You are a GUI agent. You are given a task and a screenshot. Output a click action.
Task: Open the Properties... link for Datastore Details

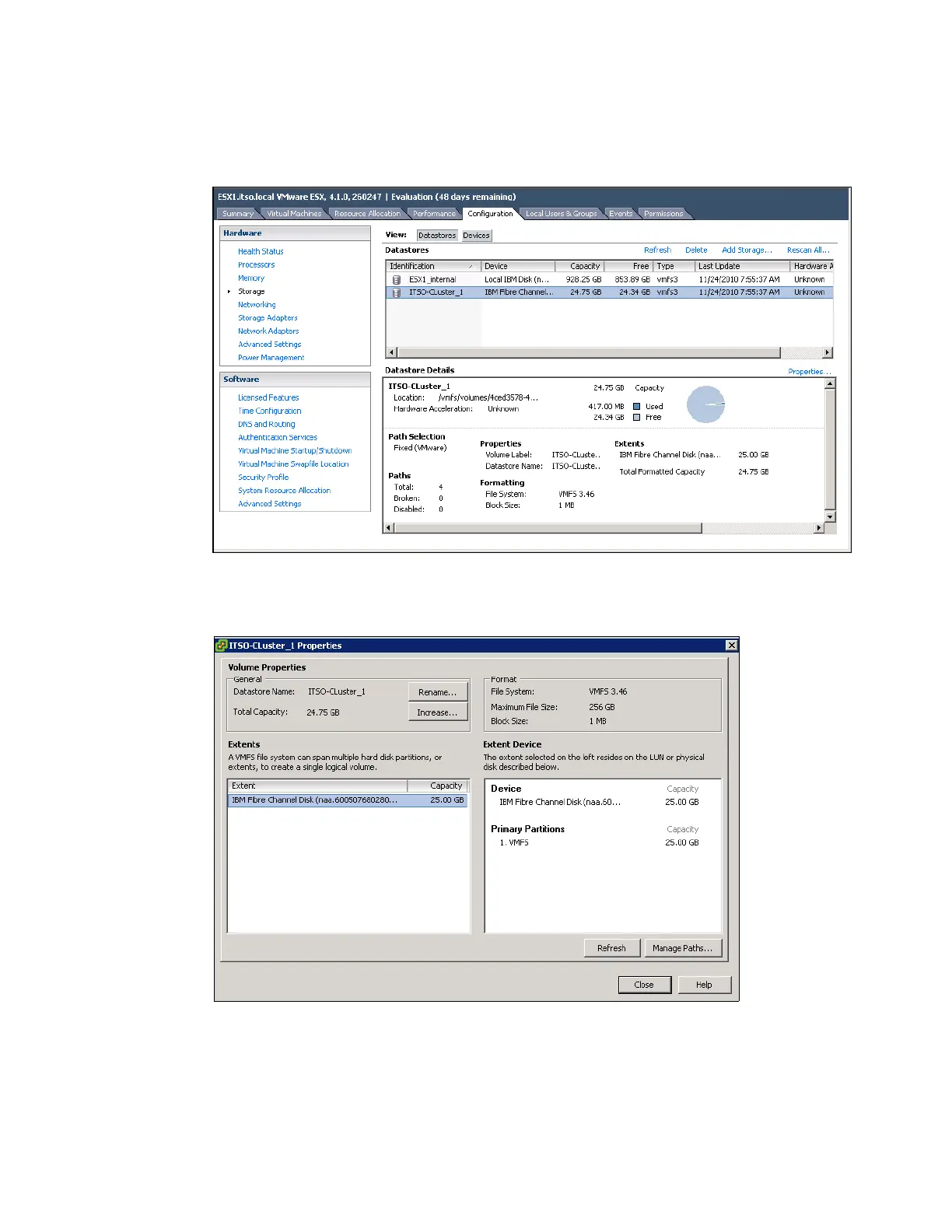click(x=810, y=371)
